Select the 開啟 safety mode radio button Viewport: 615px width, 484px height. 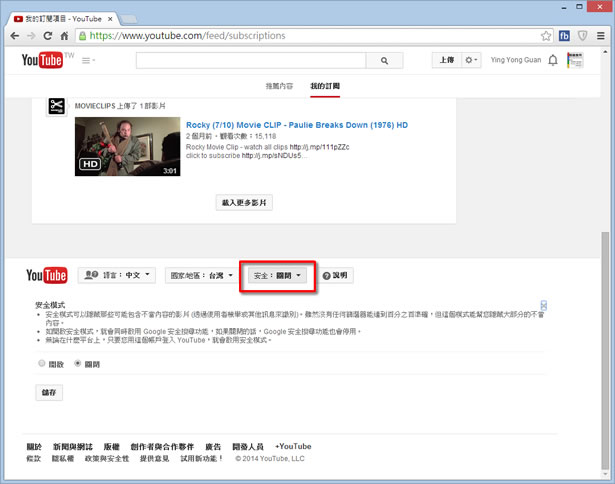click(x=41, y=365)
